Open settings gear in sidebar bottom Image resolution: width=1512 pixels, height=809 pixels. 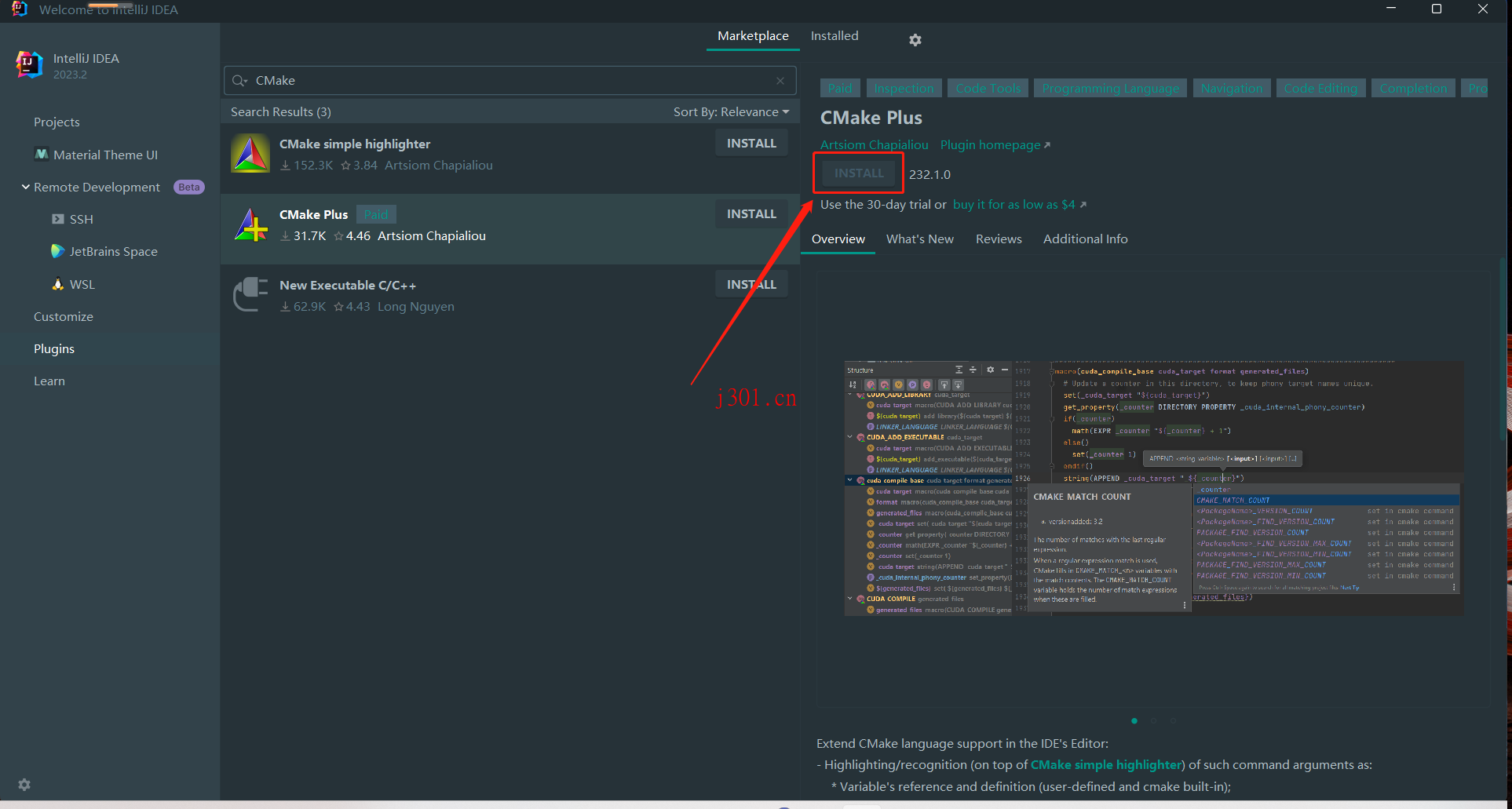(24, 785)
